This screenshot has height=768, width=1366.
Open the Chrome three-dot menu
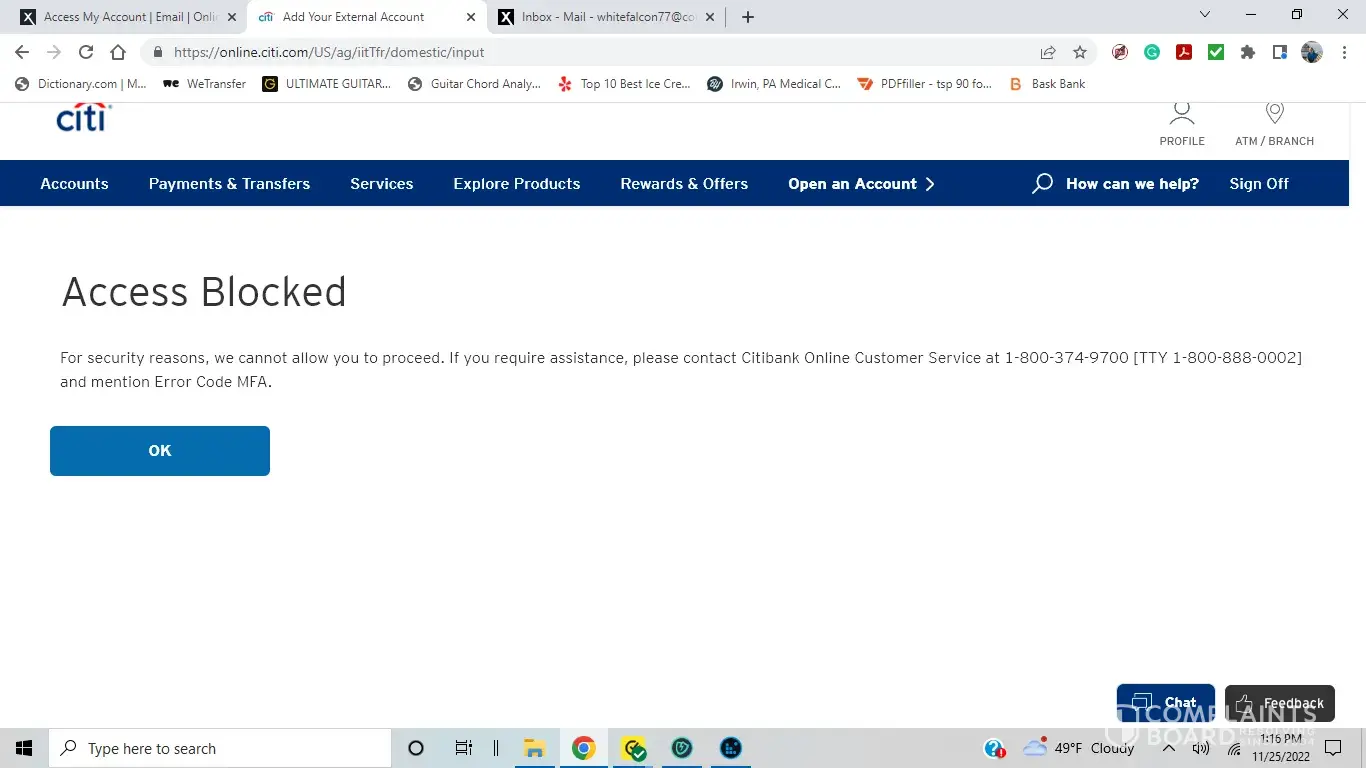[1344, 52]
